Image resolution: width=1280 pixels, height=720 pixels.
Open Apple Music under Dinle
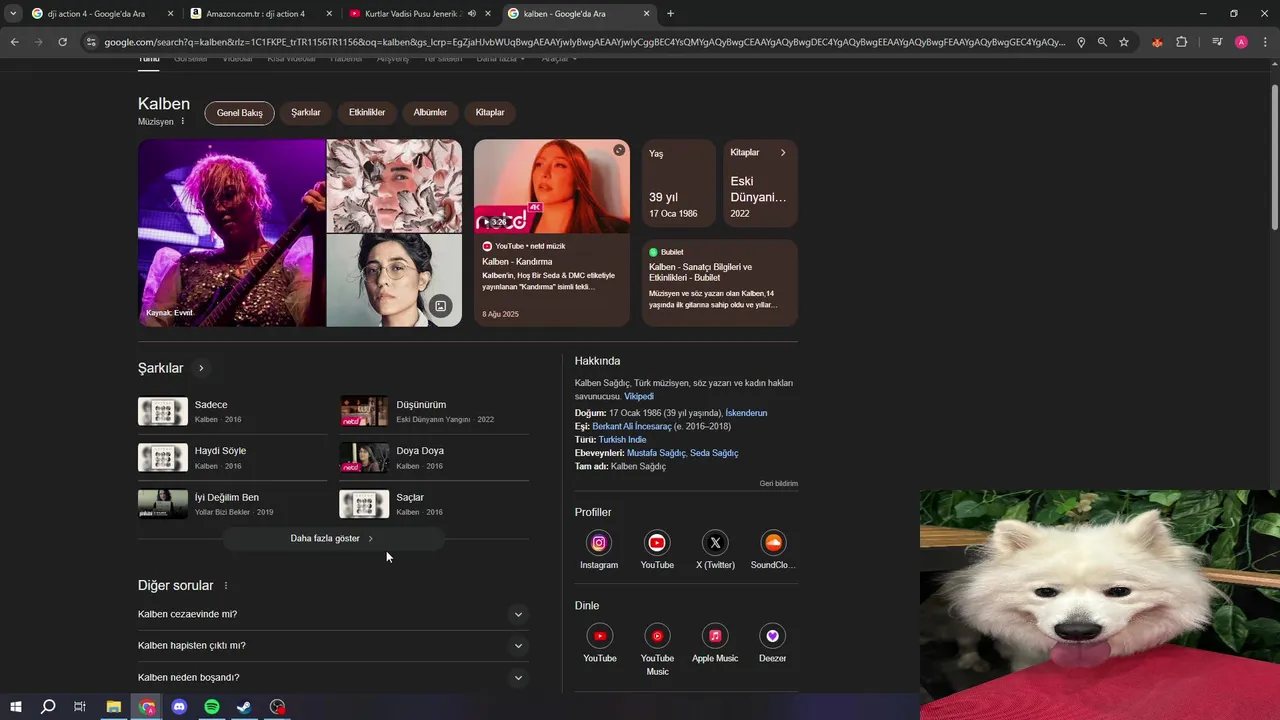click(x=715, y=636)
